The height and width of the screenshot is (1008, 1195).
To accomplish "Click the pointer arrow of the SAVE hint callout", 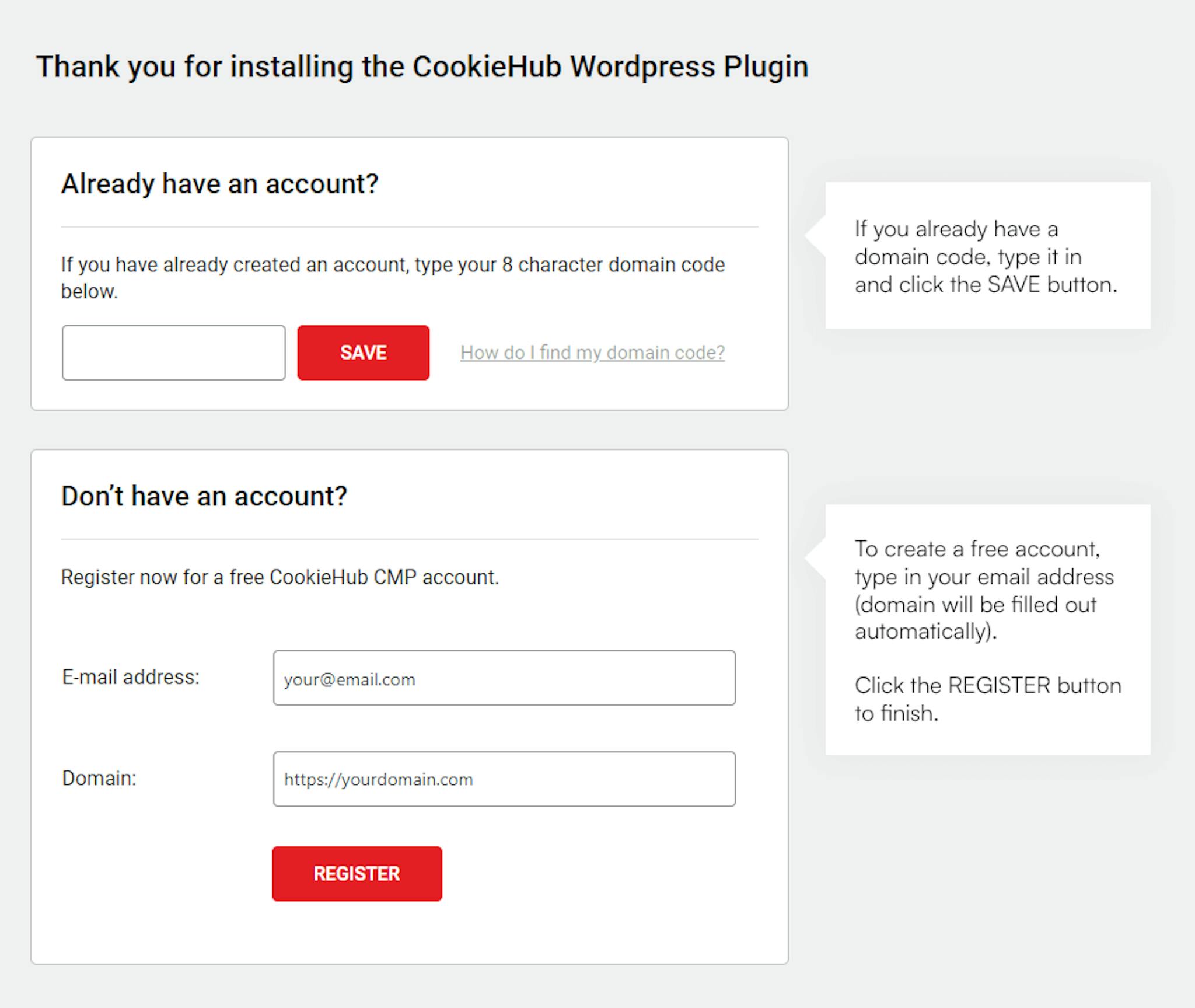I will 815,235.
